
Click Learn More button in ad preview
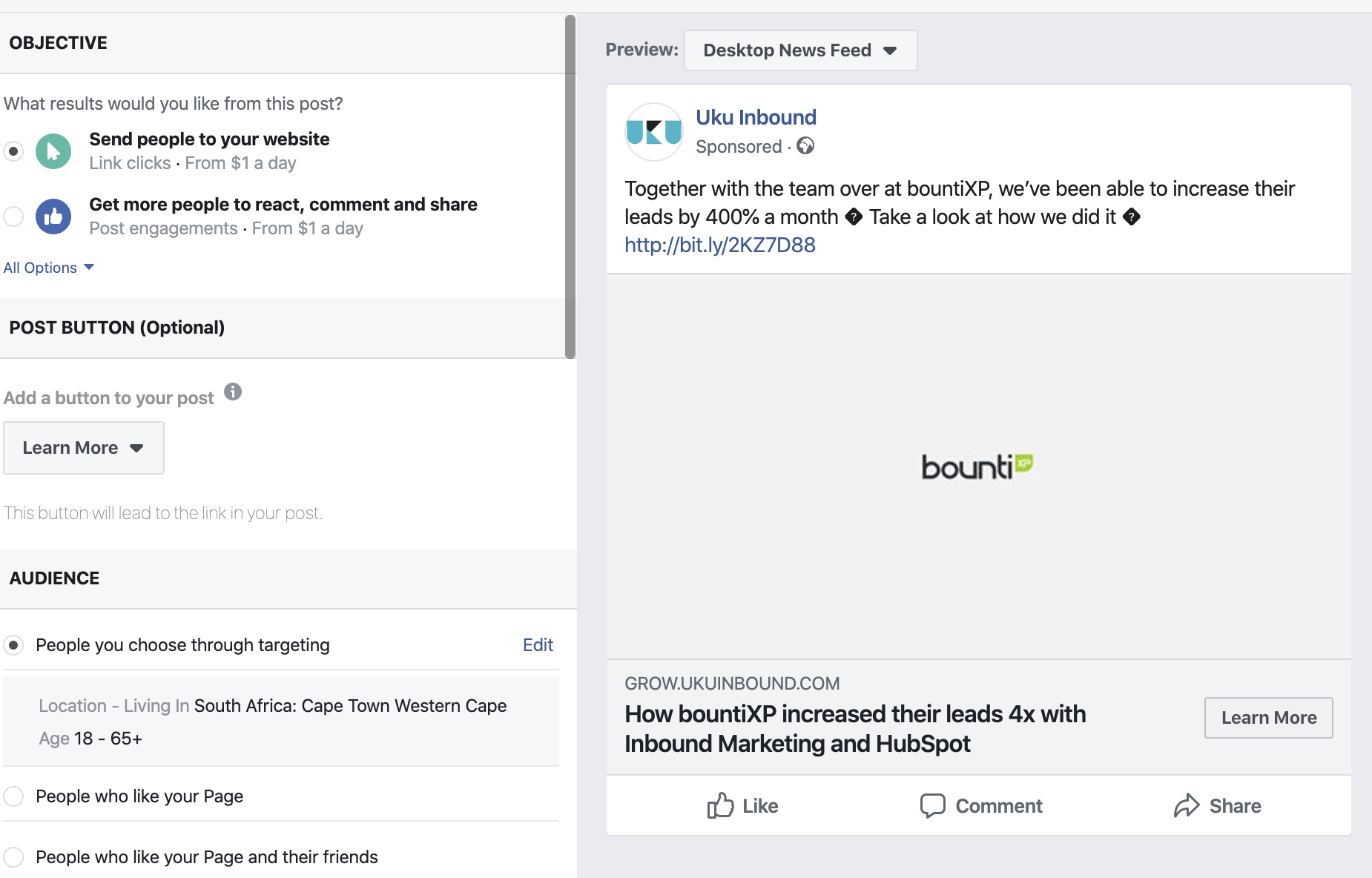(1268, 718)
